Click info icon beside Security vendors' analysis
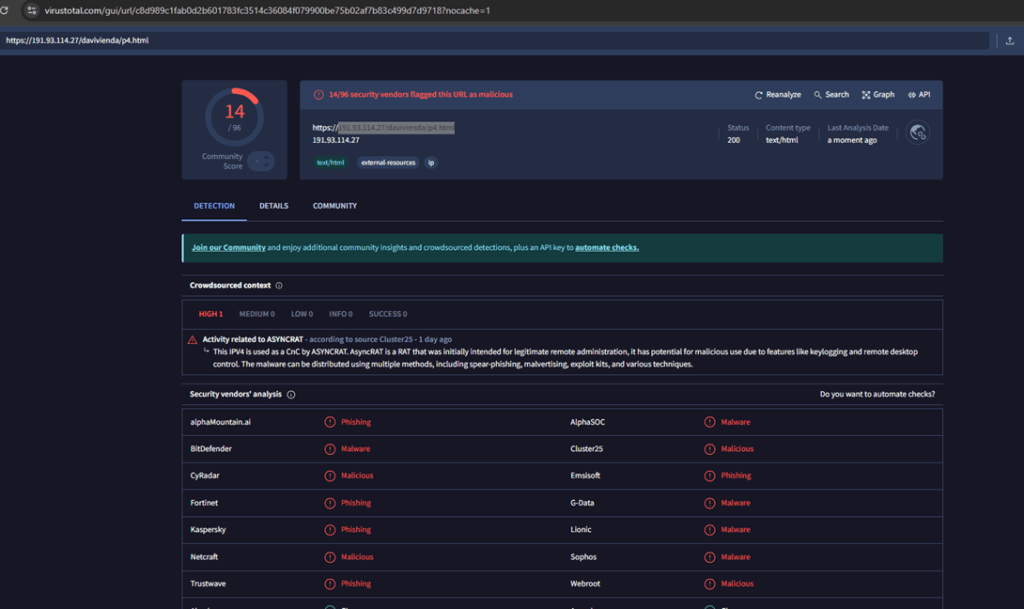This screenshot has height=609, width=1024. (291, 395)
